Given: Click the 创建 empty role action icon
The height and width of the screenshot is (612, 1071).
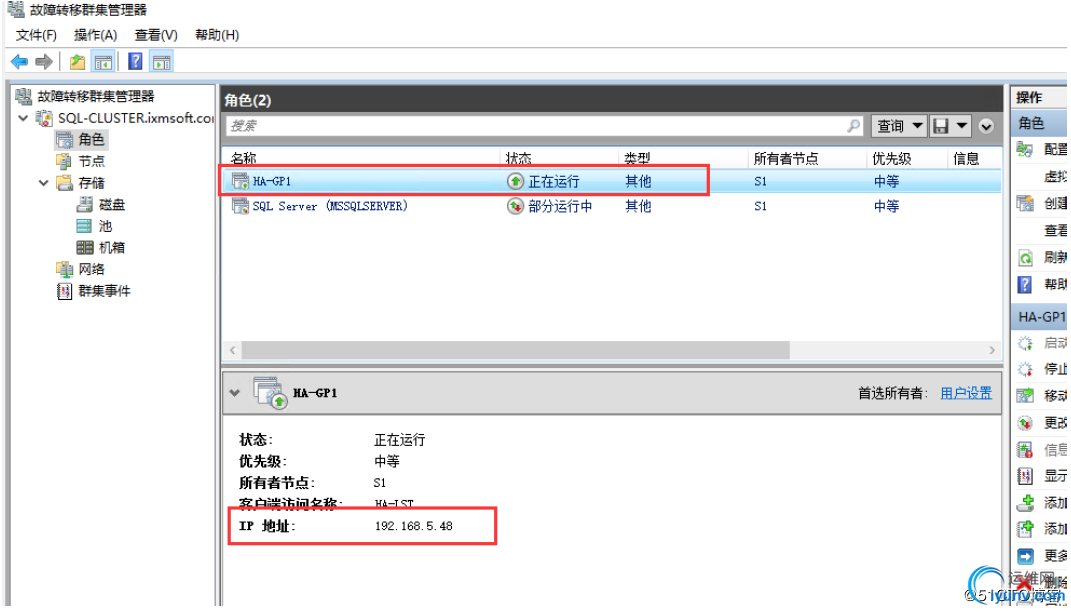Looking at the screenshot, I should click(x=1025, y=203).
